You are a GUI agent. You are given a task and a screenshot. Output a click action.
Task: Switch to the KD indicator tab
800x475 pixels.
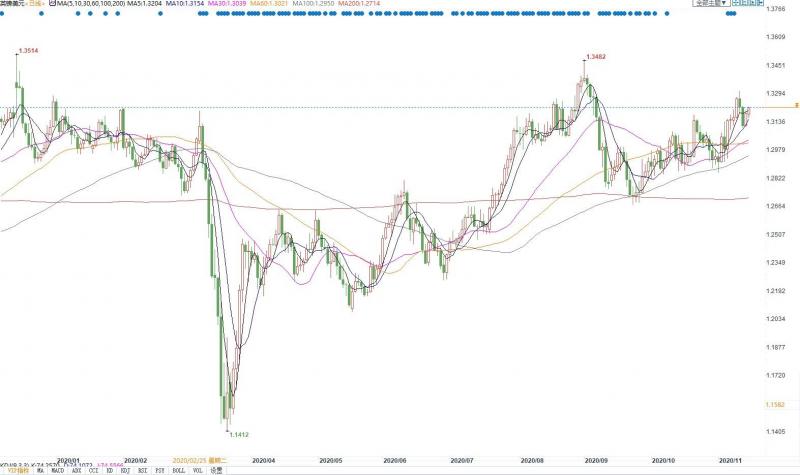(x=110, y=471)
